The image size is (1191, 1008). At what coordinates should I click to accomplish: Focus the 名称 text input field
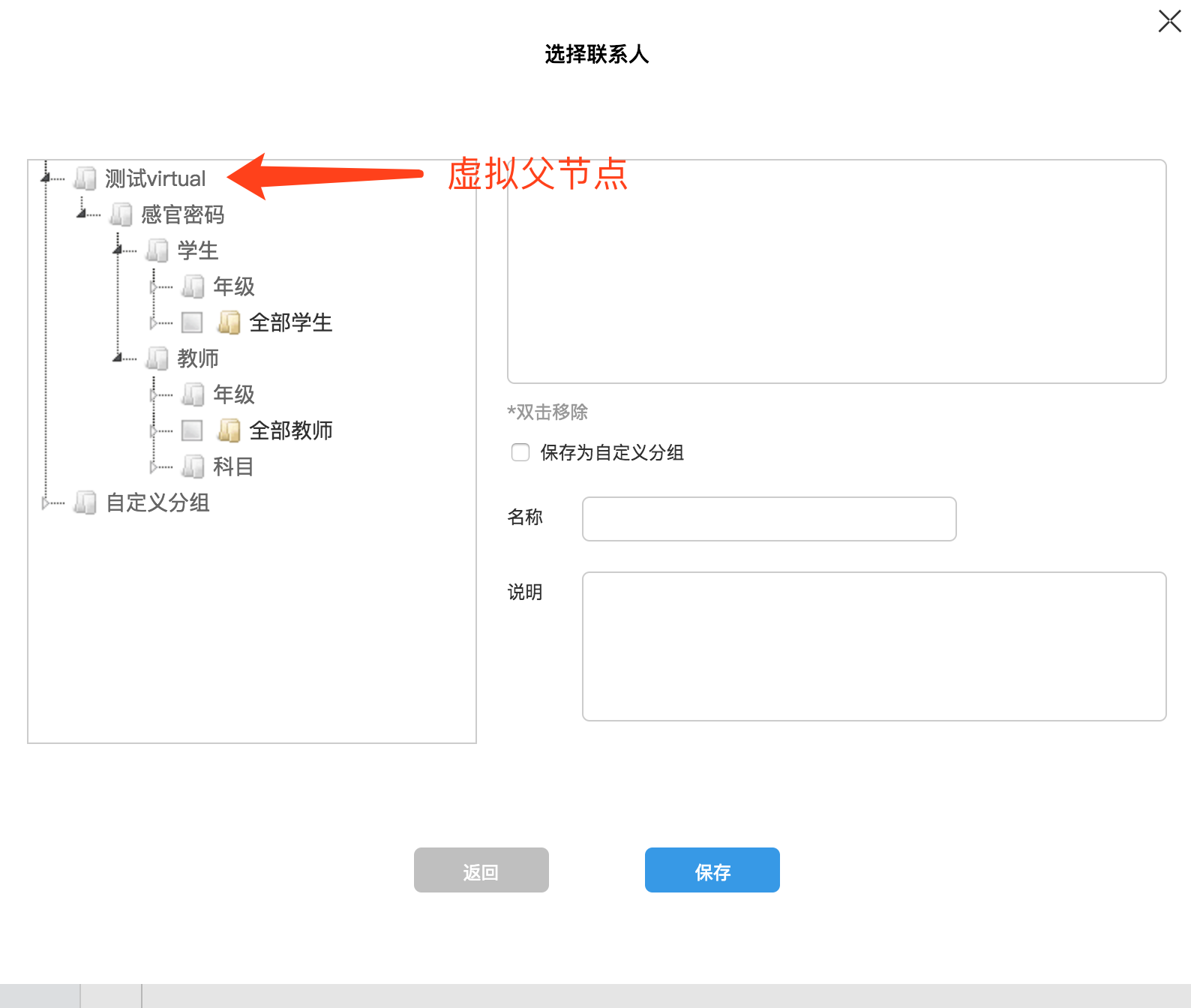click(769, 519)
